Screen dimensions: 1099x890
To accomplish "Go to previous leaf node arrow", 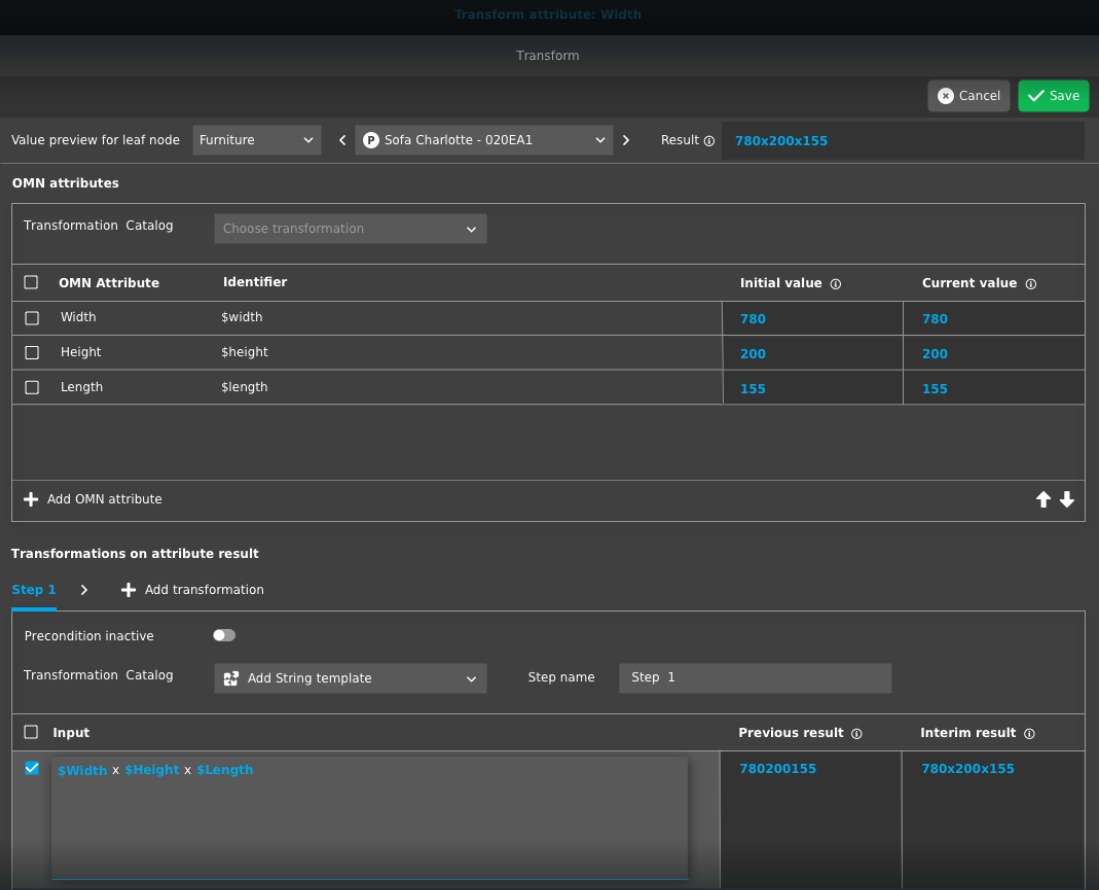I will pyautogui.click(x=342, y=140).
